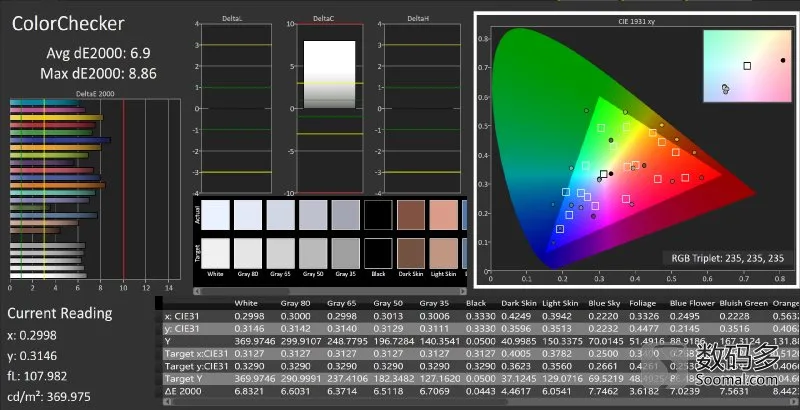Select the Target Gray 65 swatch

pyautogui.click(x=281, y=253)
